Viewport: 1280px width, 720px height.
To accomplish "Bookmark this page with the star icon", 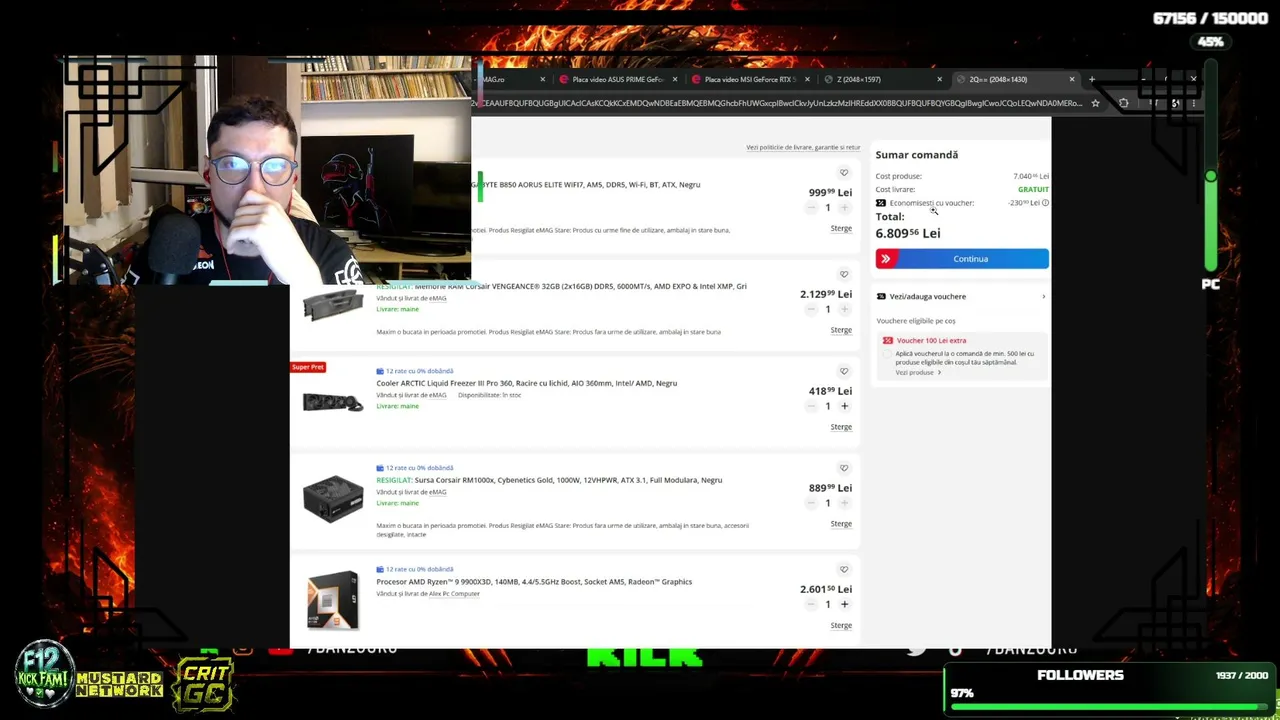I will pyautogui.click(x=1096, y=103).
